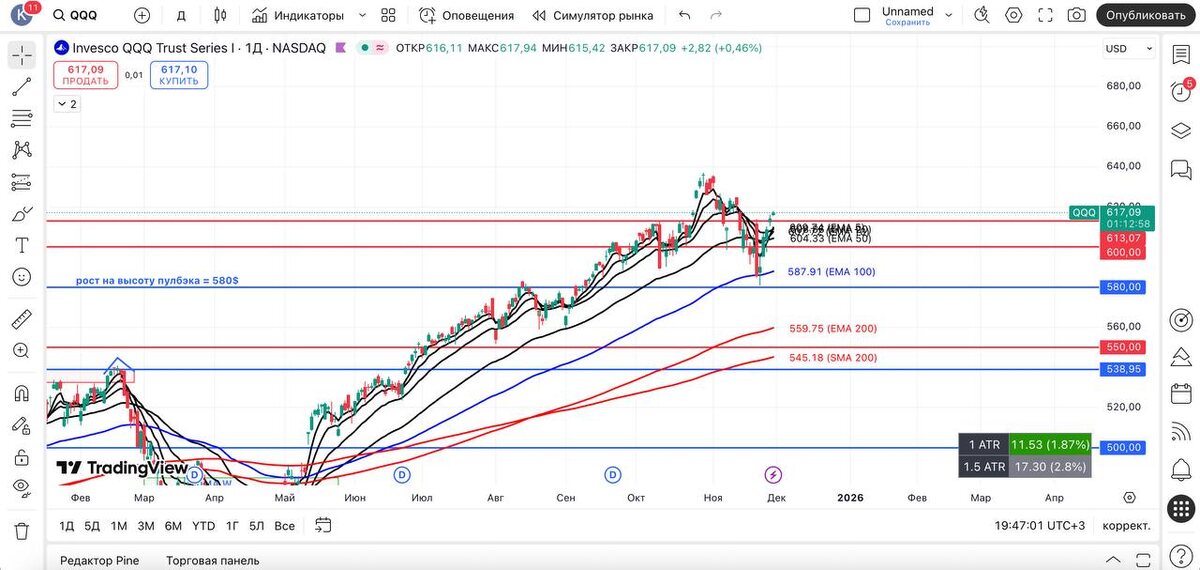Add symbol to compare with plus icon
1200x570 pixels.
[142, 15]
